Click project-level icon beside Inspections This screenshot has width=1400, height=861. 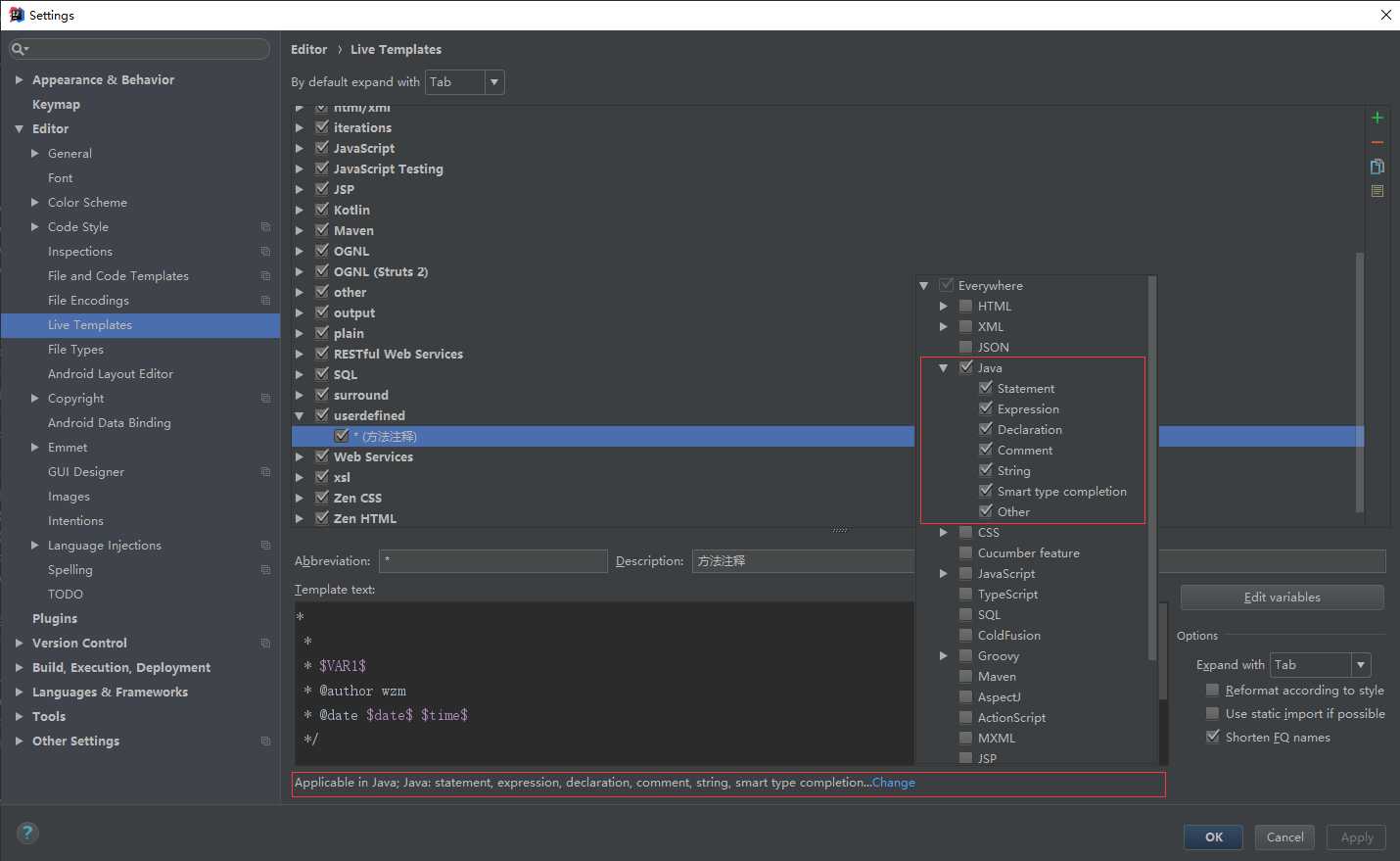tap(265, 252)
